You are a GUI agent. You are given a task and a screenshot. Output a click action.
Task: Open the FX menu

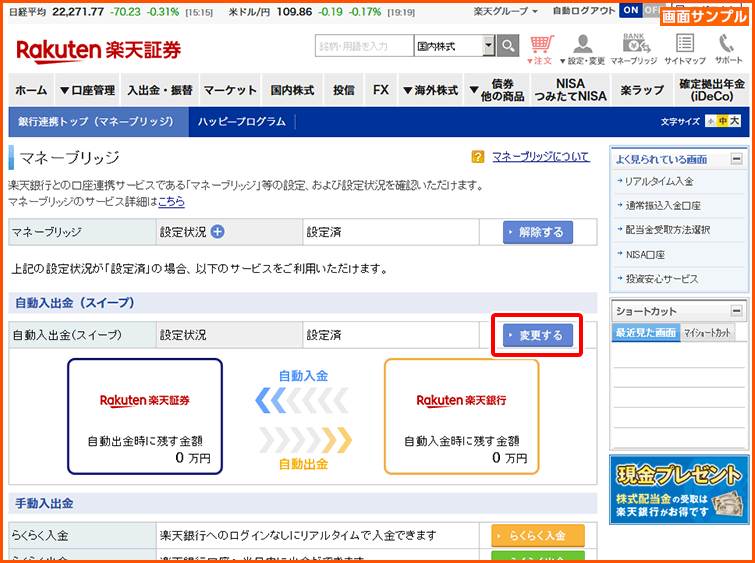click(381, 90)
